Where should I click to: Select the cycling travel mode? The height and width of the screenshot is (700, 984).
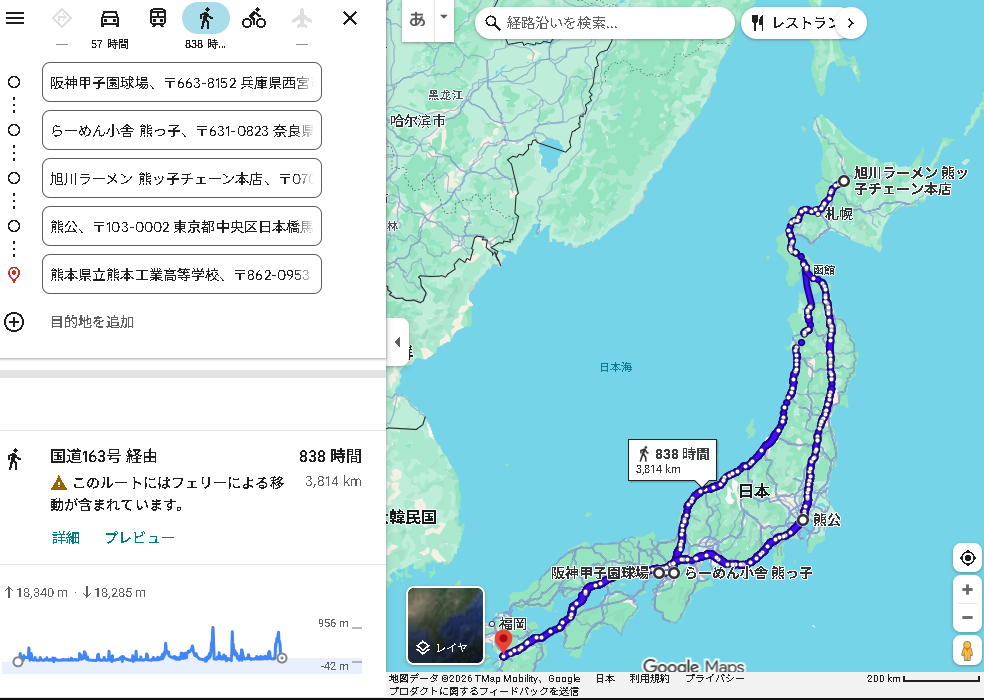tap(254, 18)
